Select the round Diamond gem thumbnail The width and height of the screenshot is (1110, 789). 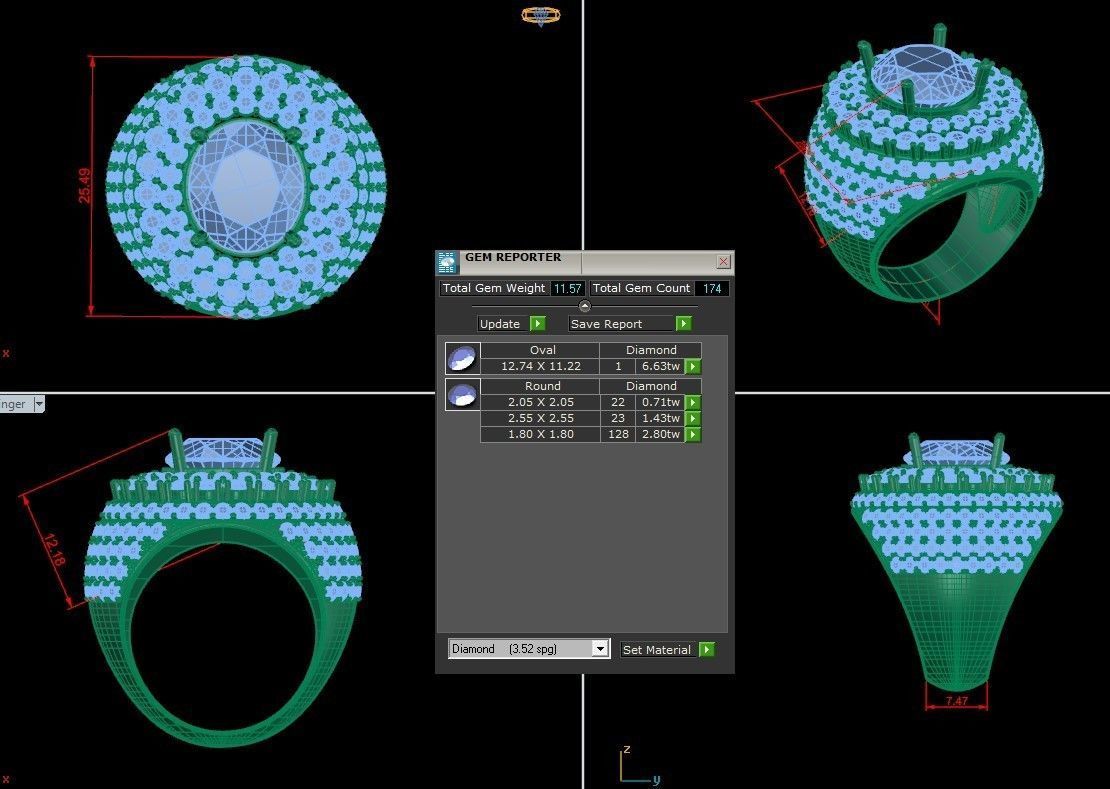(462, 394)
